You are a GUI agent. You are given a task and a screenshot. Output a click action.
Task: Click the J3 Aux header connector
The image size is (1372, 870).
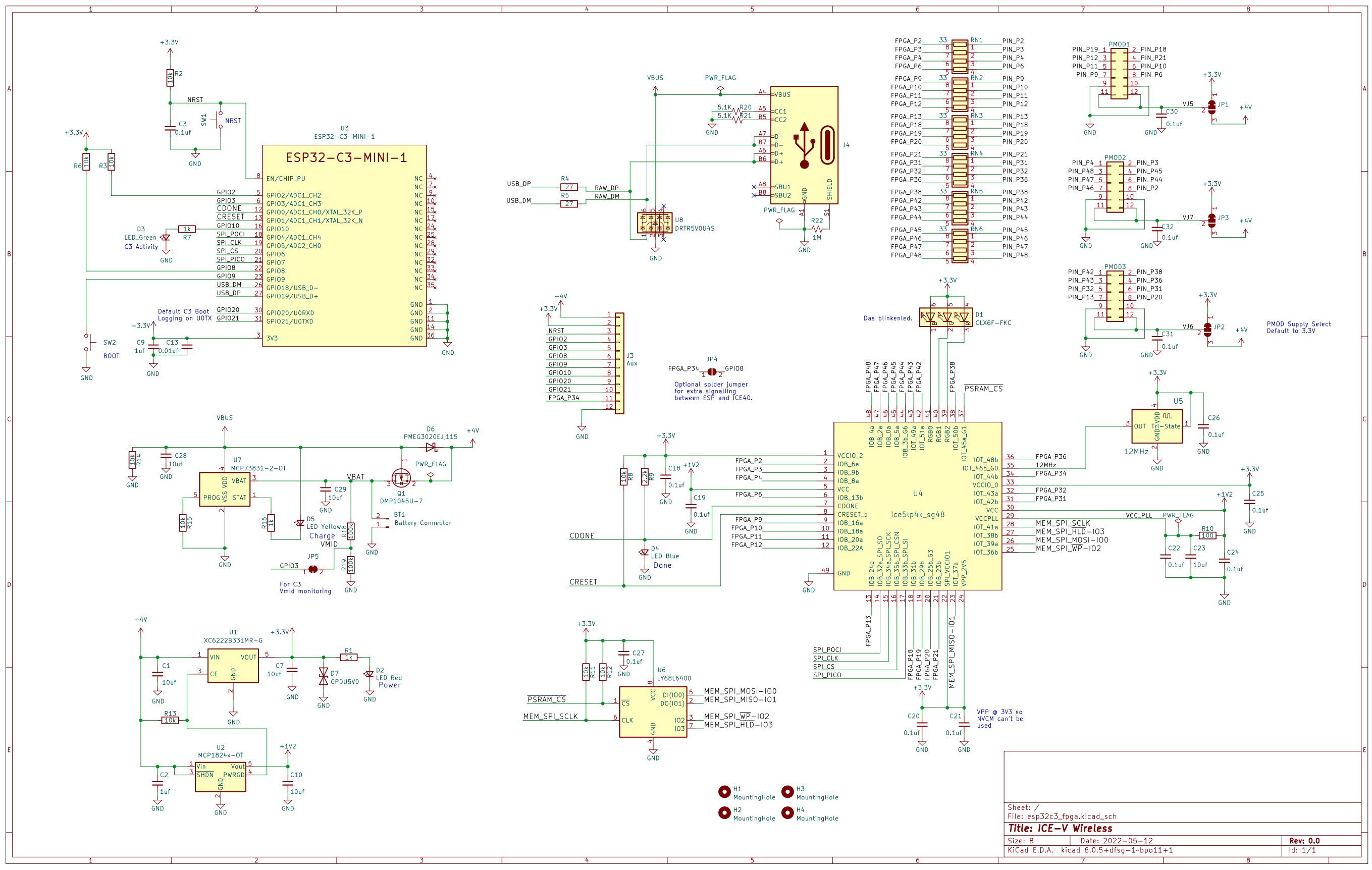619,363
